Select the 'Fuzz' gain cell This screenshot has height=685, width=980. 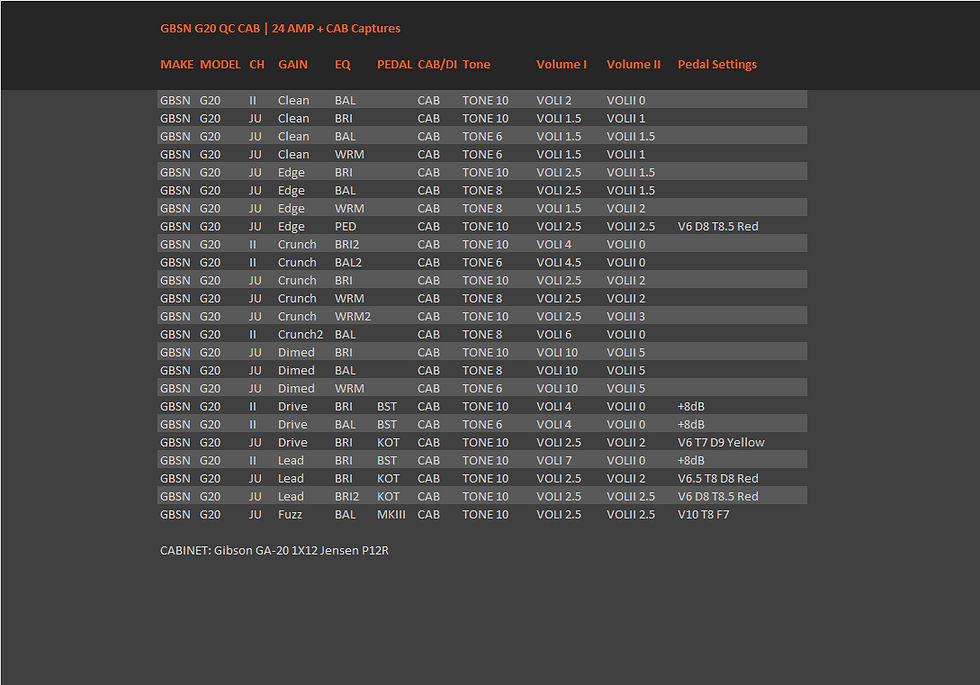tap(290, 516)
